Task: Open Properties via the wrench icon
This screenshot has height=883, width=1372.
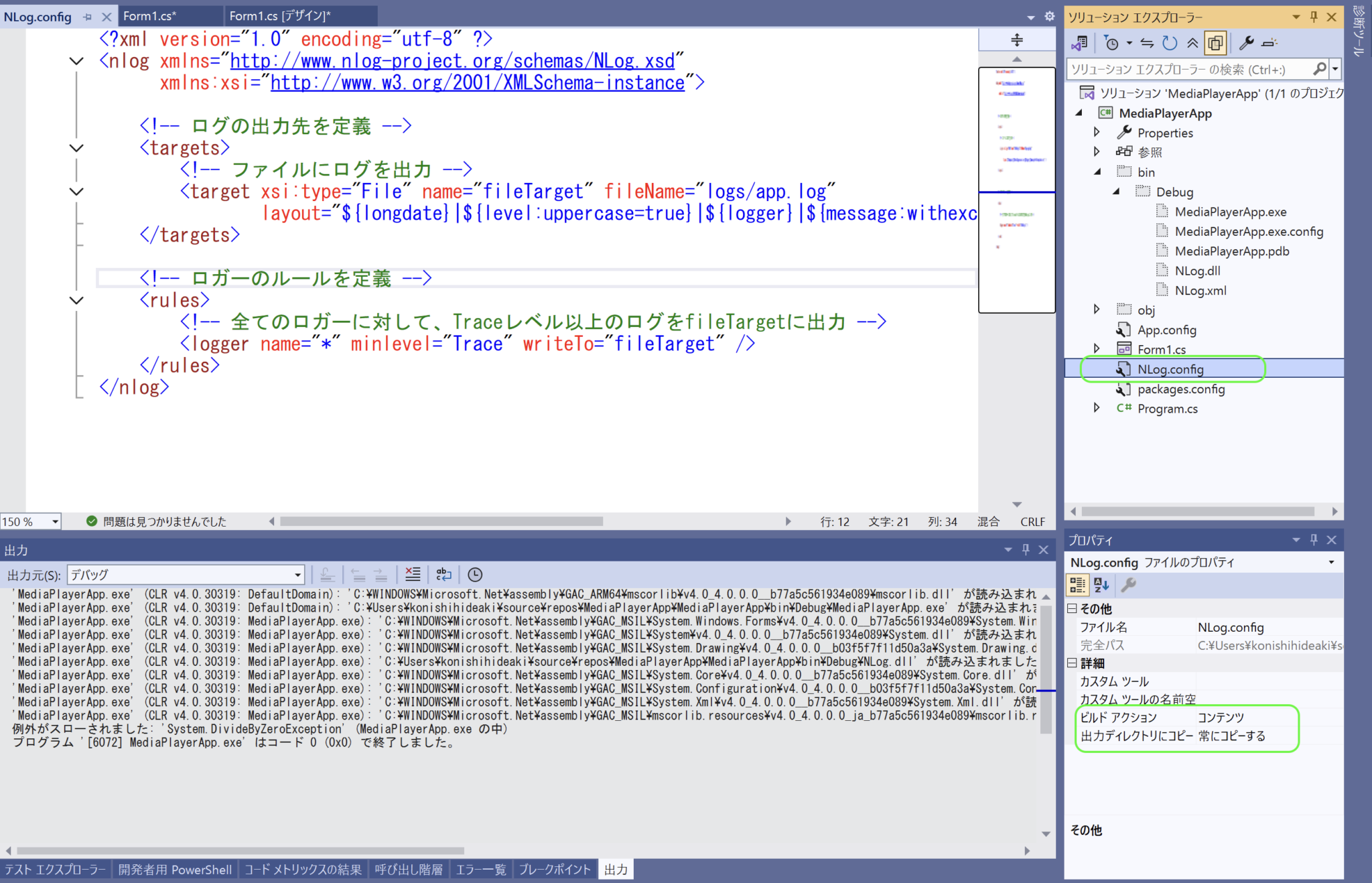Action: point(1247,43)
